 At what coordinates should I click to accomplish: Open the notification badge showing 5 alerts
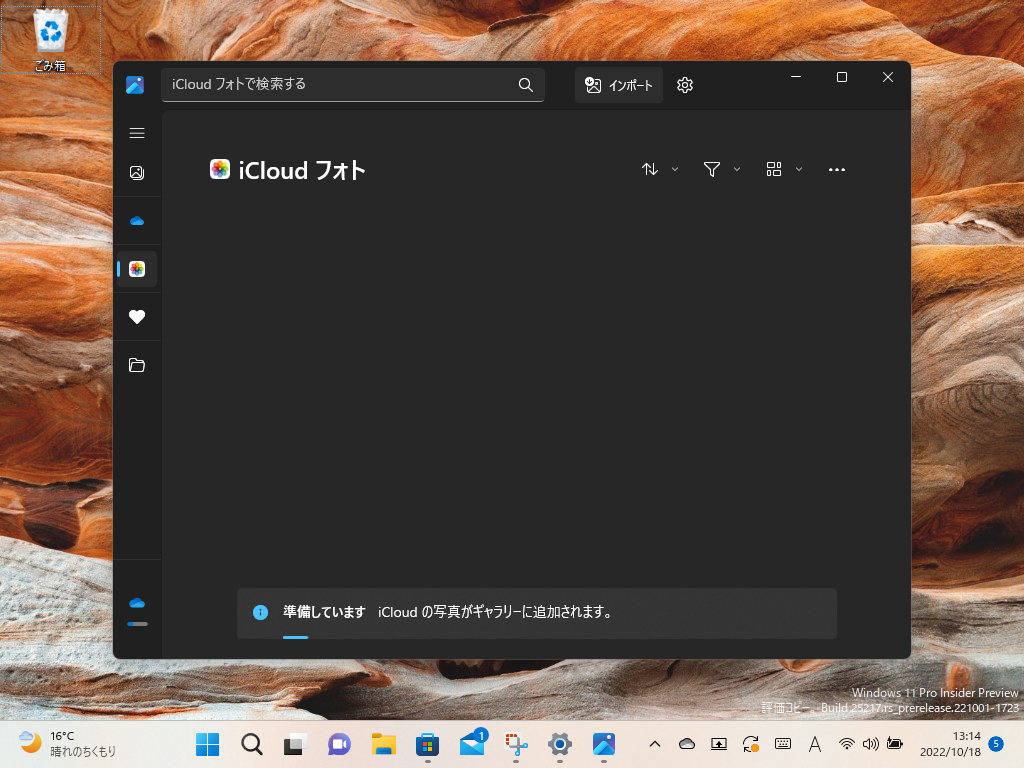point(994,744)
